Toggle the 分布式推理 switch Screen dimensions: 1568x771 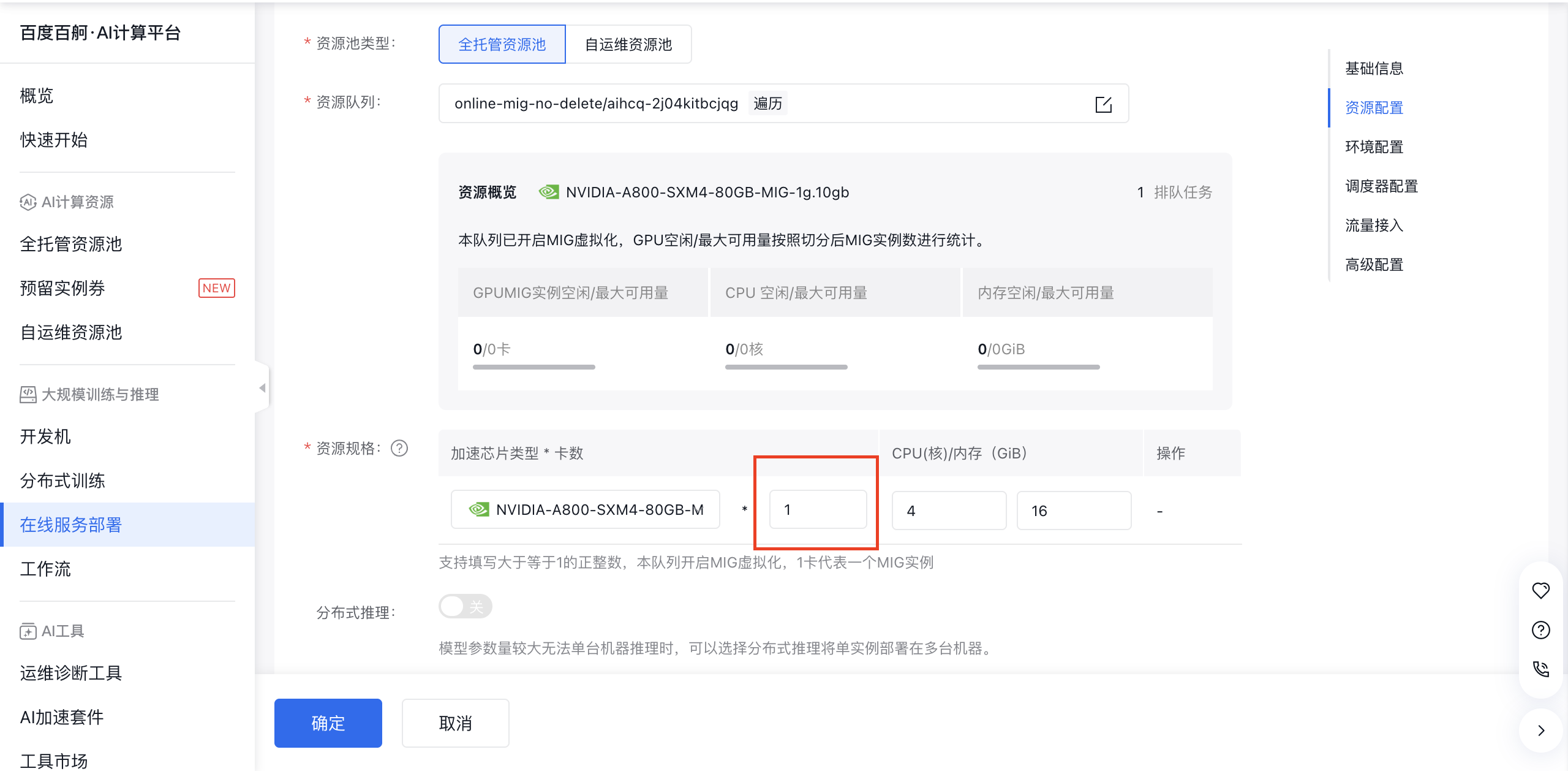[465, 607]
